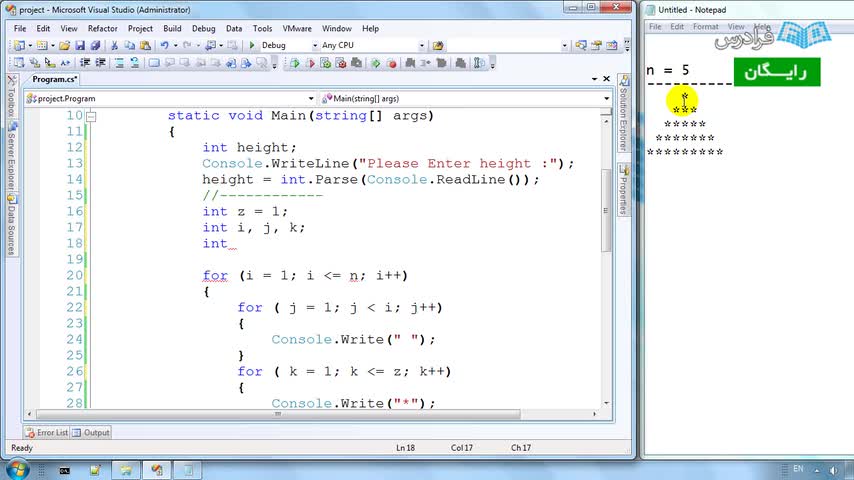Open the Refactor menu
This screenshot has width=854, height=480.
(102, 28)
